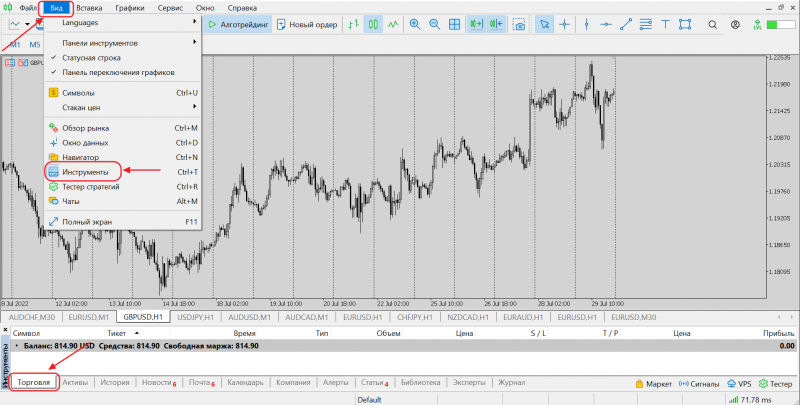Toggle the arrow cursor selection mode
Screen dimensions: 800x405
[x=544, y=24]
